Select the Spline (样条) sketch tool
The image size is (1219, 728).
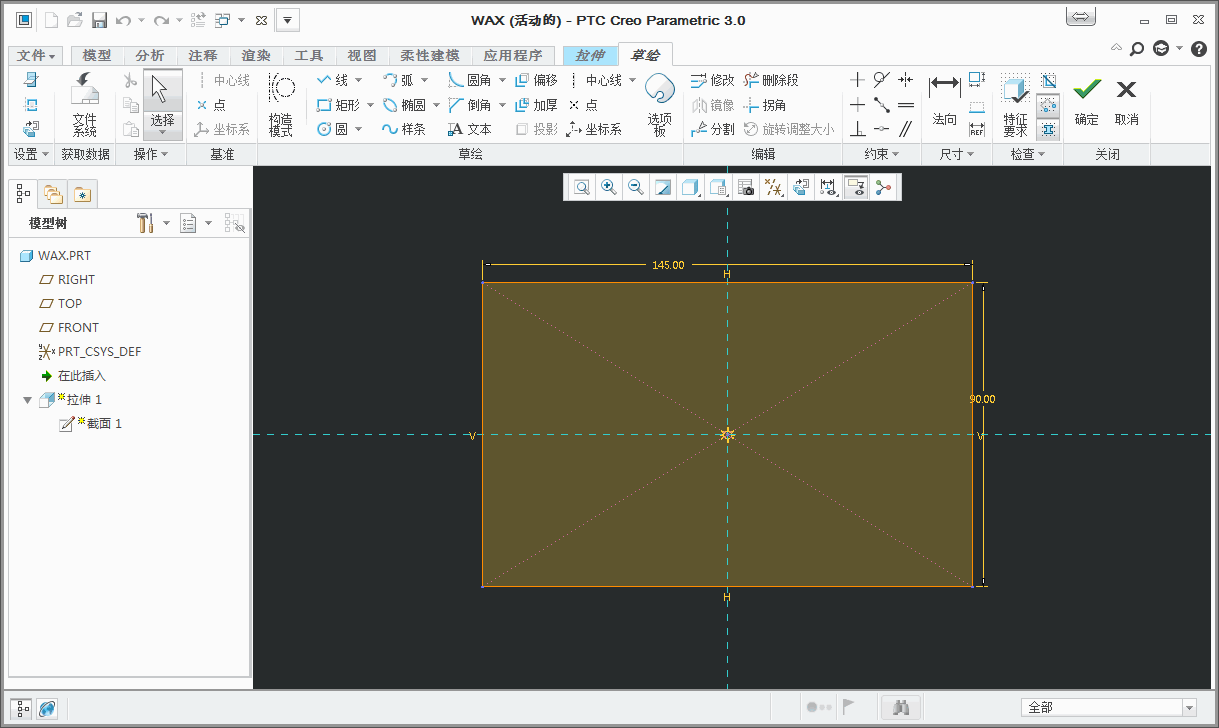point(403,129)
